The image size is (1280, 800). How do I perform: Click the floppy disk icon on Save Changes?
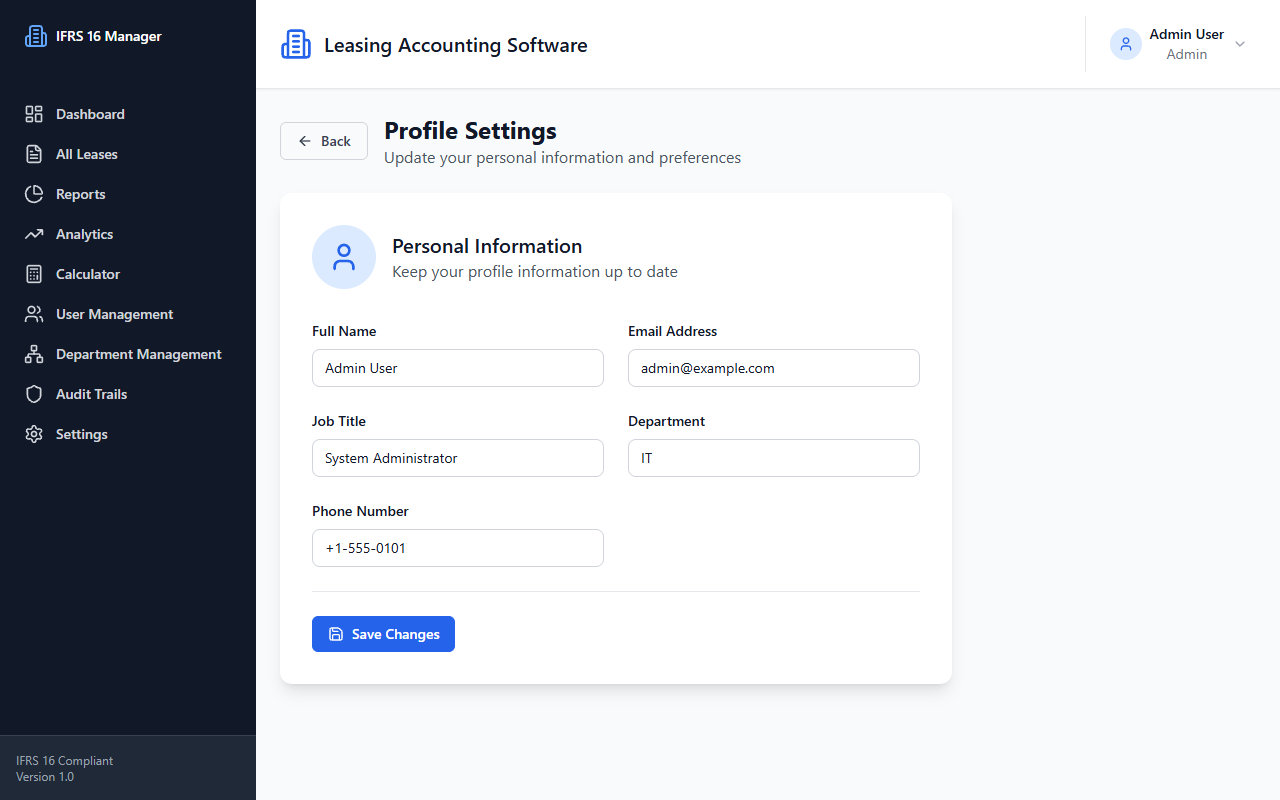[336, 634]
